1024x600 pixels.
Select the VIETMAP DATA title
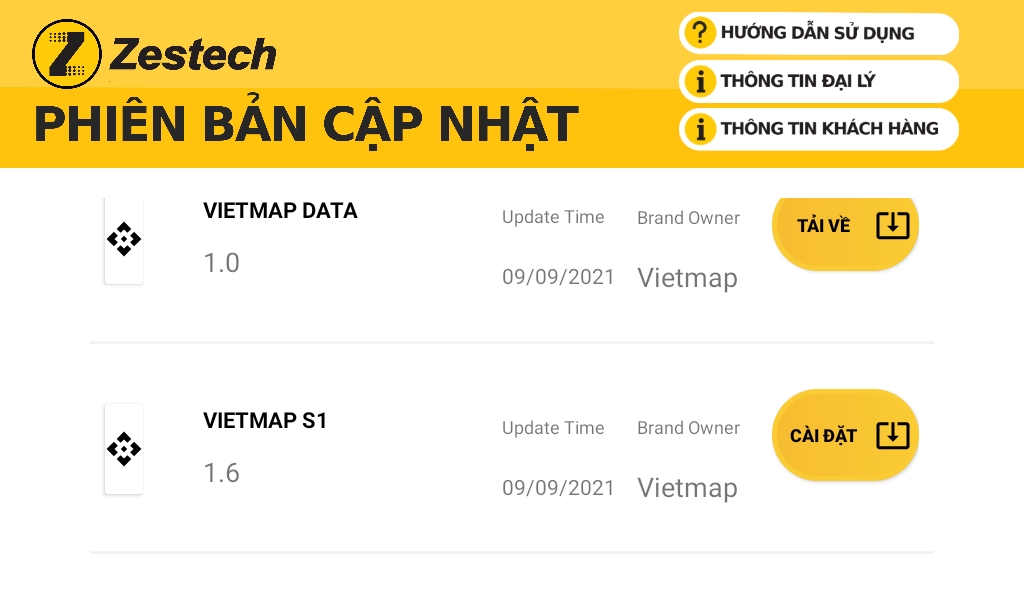280,211
